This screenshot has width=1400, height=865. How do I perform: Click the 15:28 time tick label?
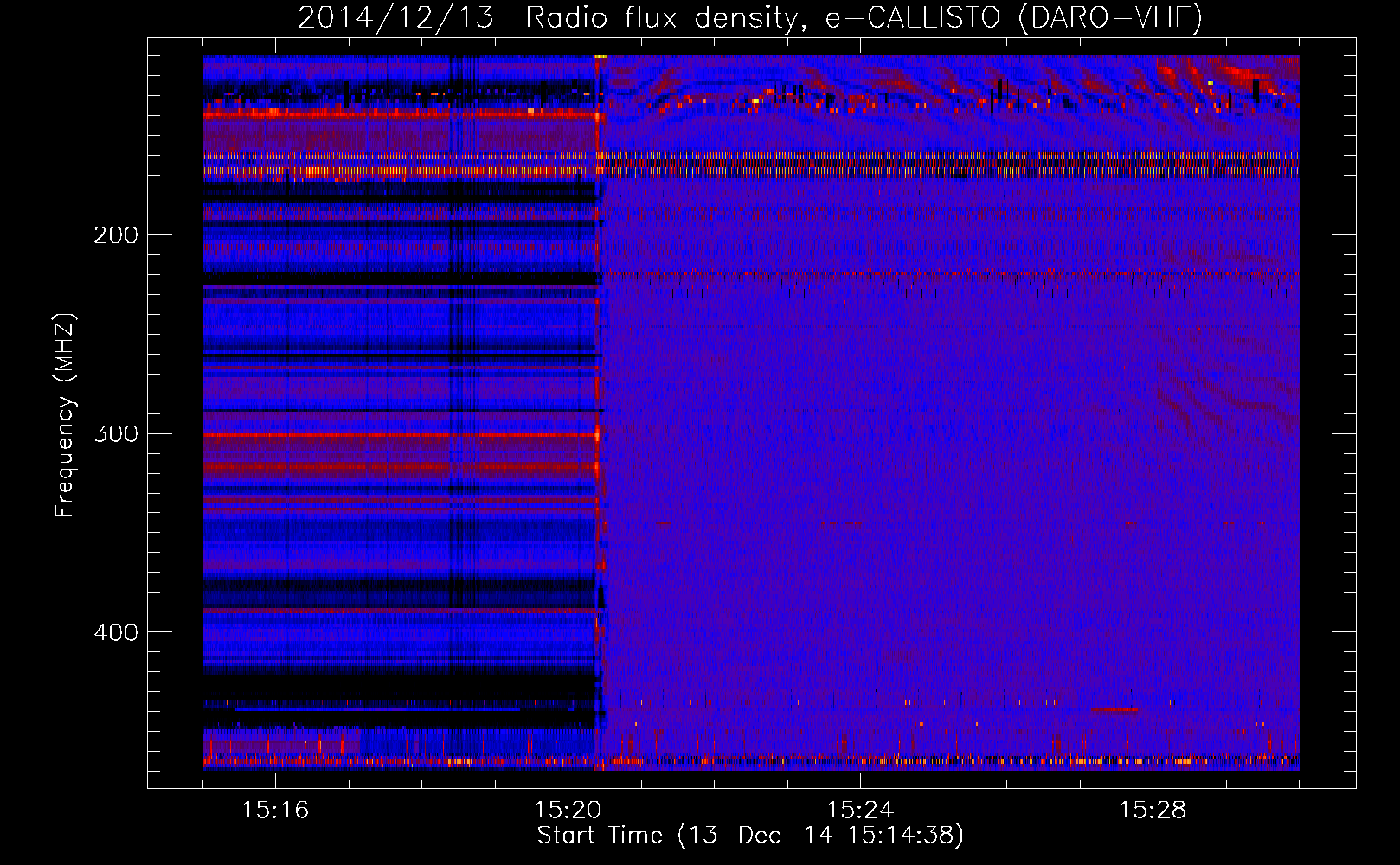click(x=1153, y=810)
